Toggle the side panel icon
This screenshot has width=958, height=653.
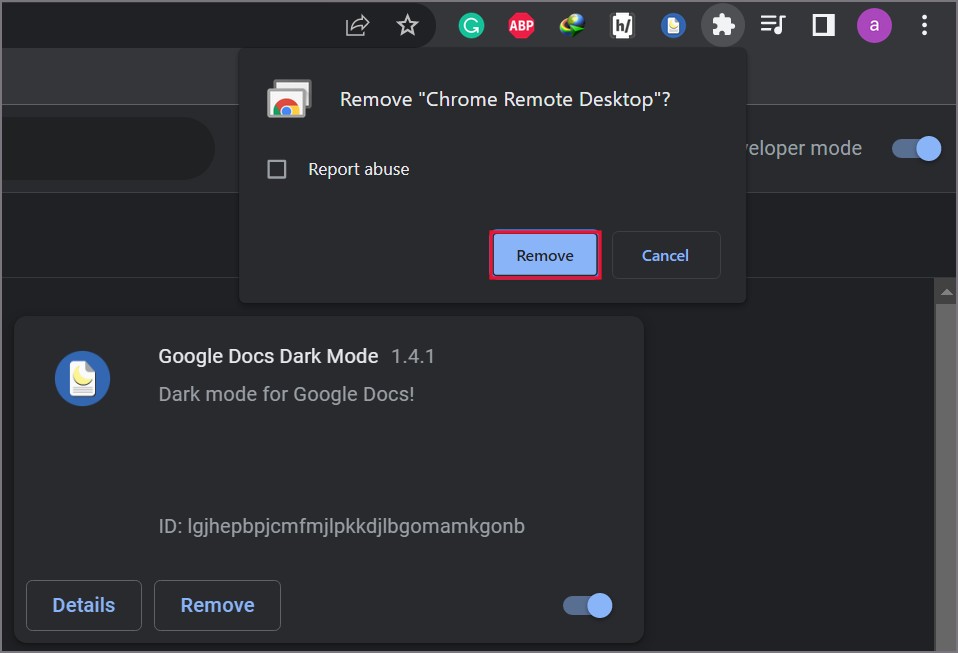(x=823, y=26)
